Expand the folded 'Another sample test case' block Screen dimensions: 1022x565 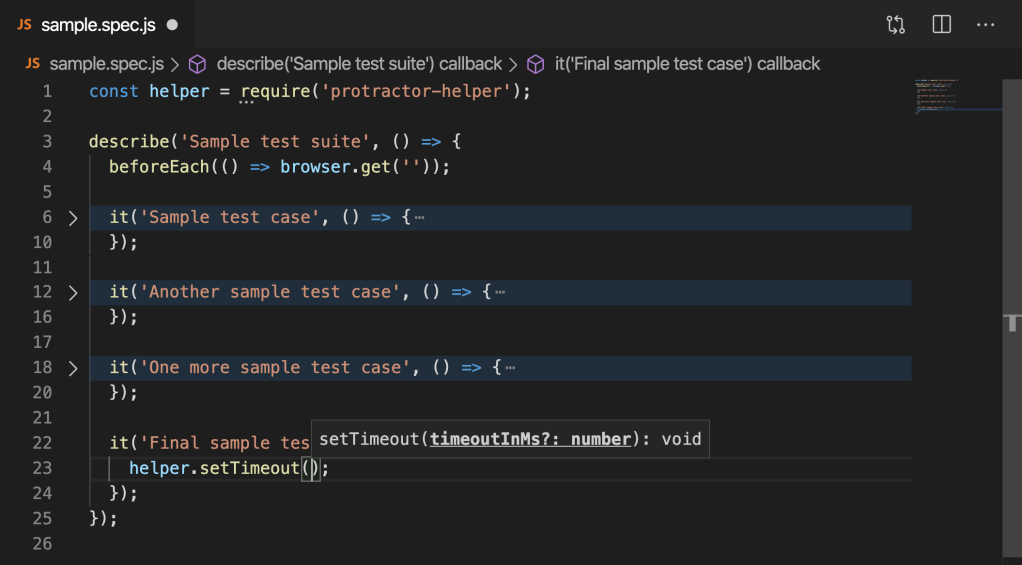72,292
